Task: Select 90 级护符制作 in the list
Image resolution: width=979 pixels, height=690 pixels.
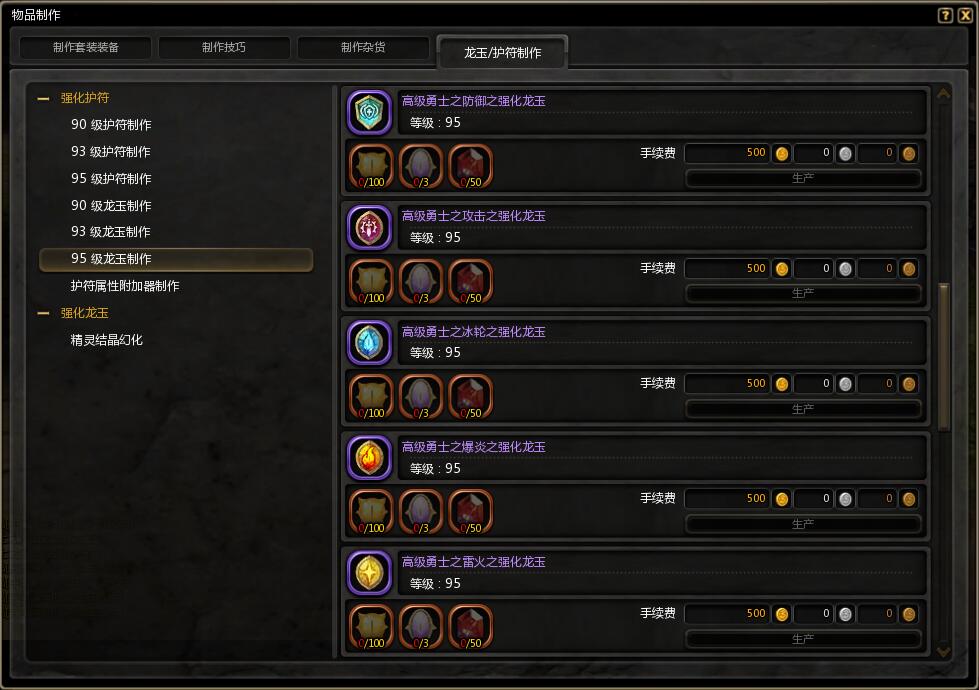Action: [x=111, y=125]
